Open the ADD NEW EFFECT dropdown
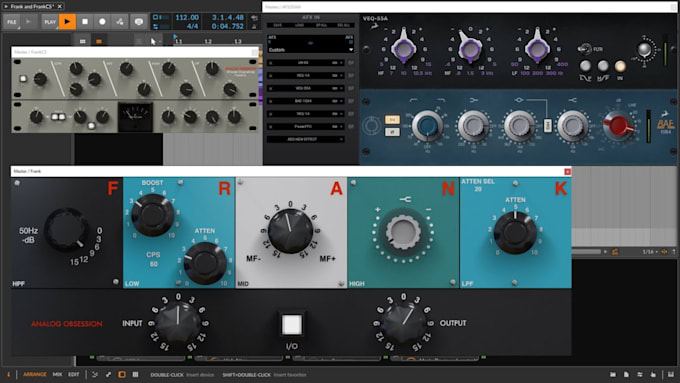The image size is (680, 383). point(306,139)
